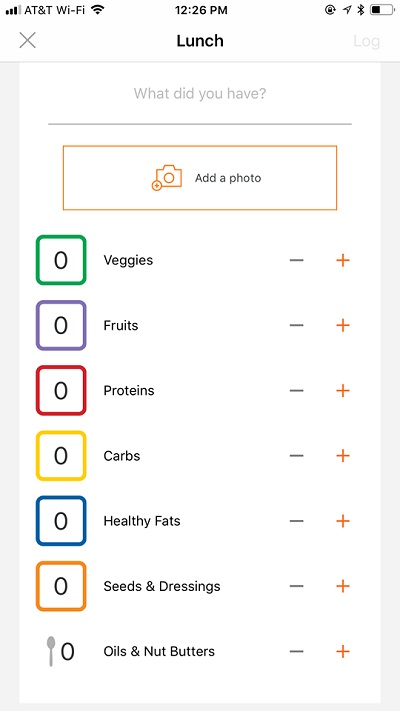
Task: Add a Carbs portion
Action: tap(343, 456)
